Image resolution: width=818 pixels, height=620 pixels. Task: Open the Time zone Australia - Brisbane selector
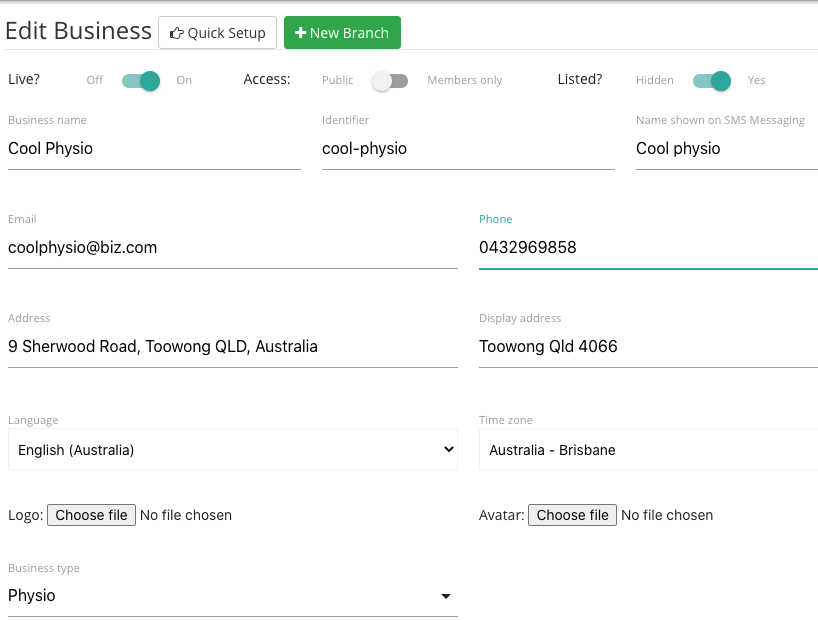click(648, 449)
